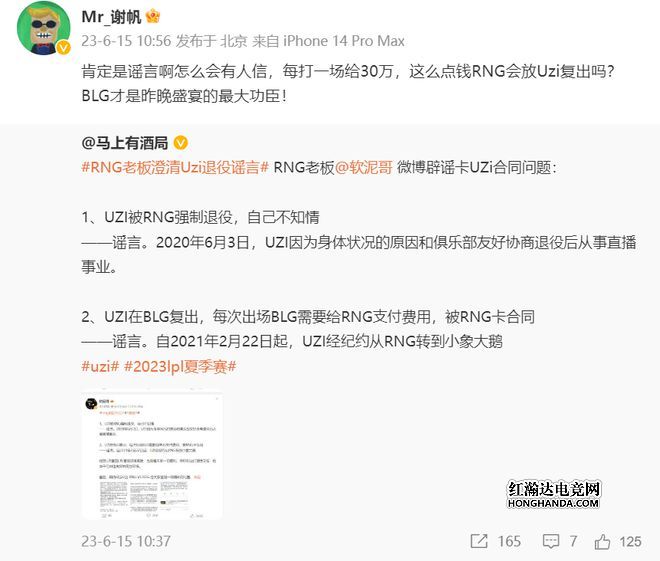Click the like count 125
The height and width of the screenshot is (561, 660).
pos(630,541)
